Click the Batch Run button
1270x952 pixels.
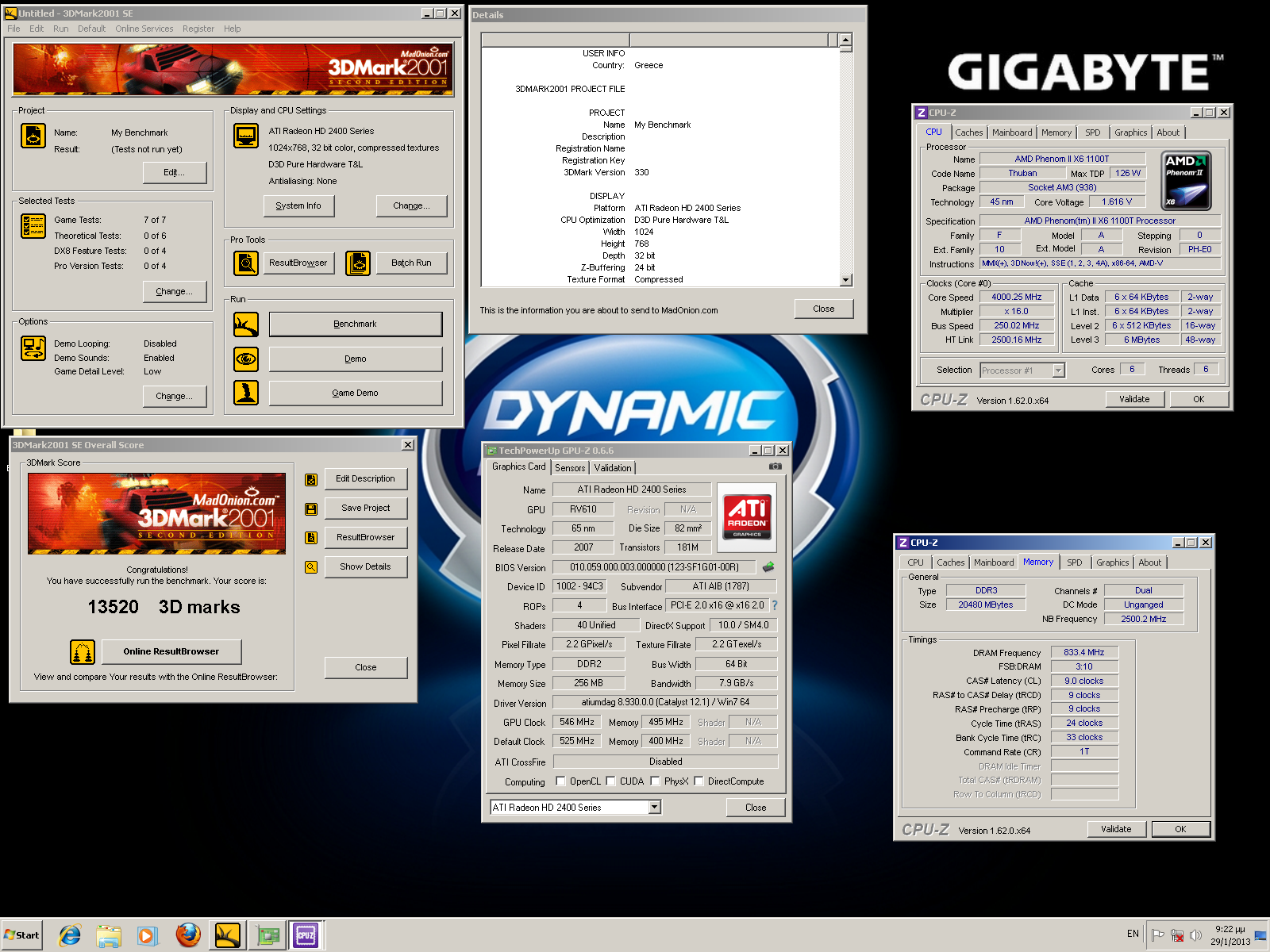pos(411,263)
